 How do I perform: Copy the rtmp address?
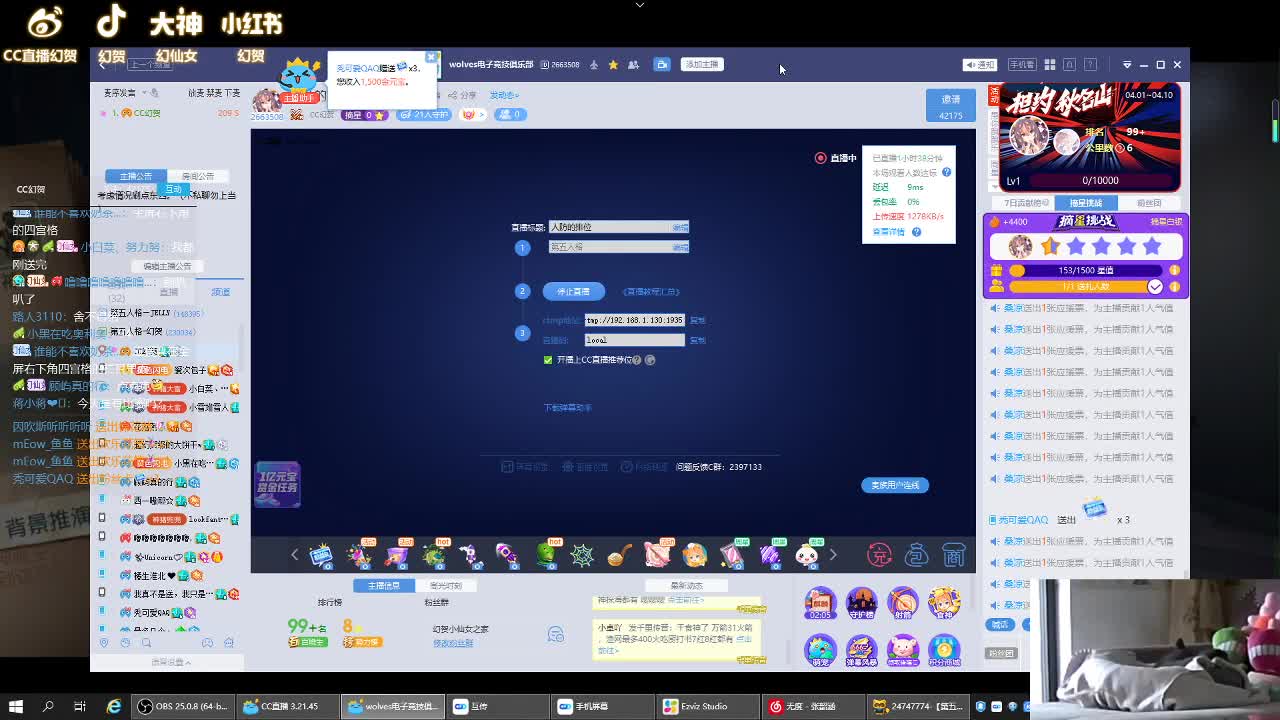pos(698,321)
